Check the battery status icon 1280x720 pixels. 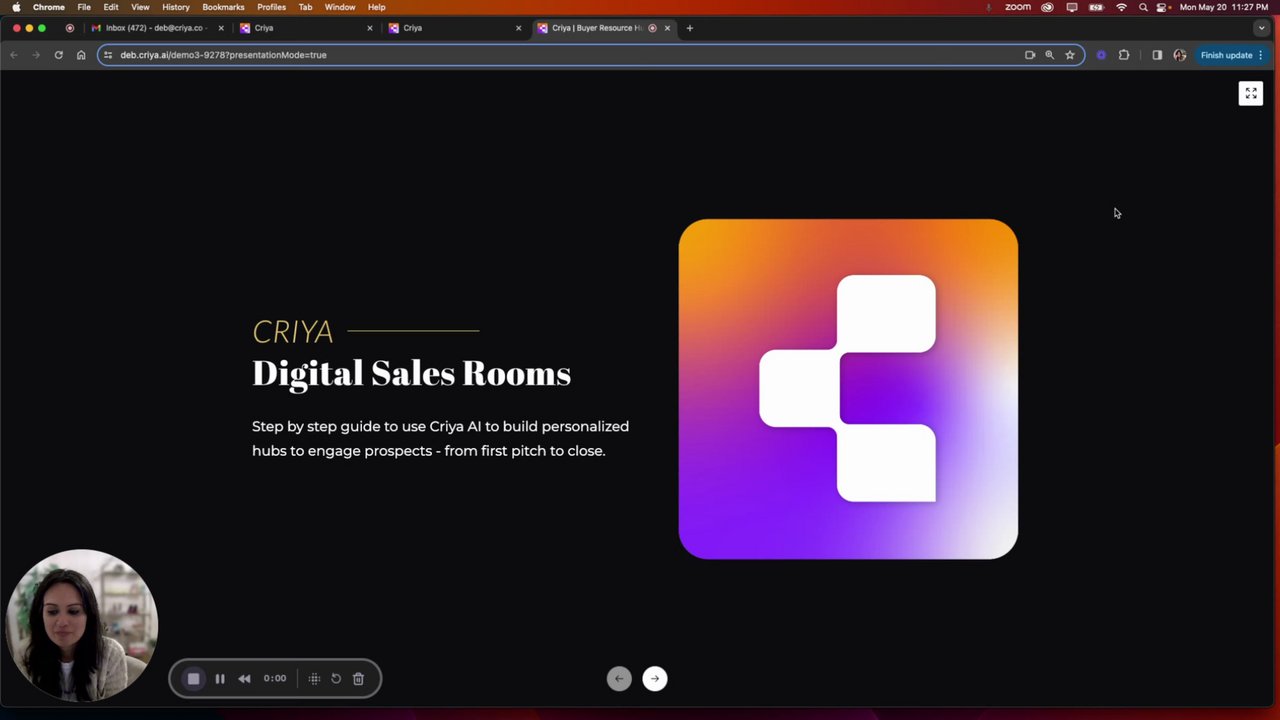coord(1096,7)
